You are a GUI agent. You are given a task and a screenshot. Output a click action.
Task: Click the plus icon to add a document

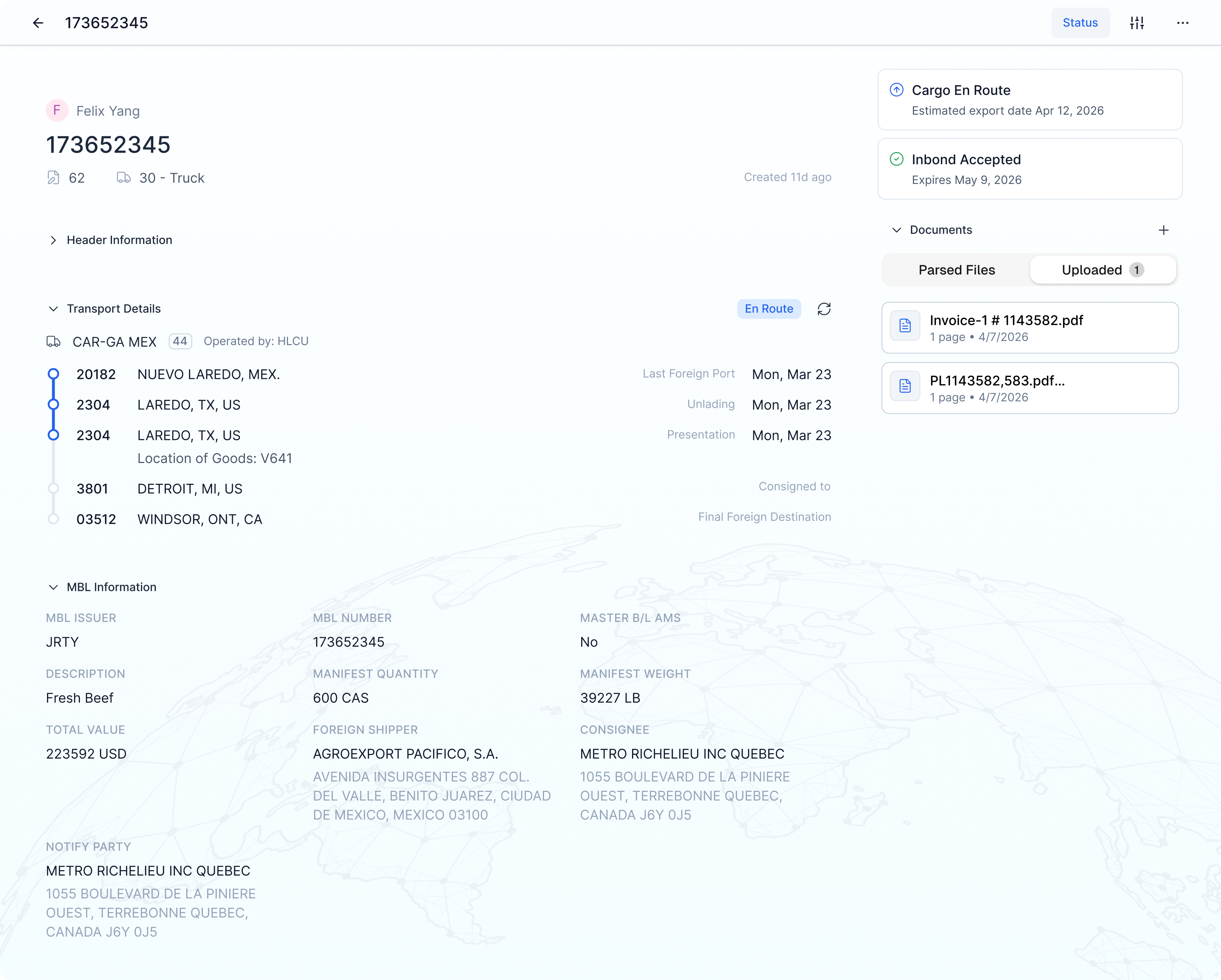1164,230
